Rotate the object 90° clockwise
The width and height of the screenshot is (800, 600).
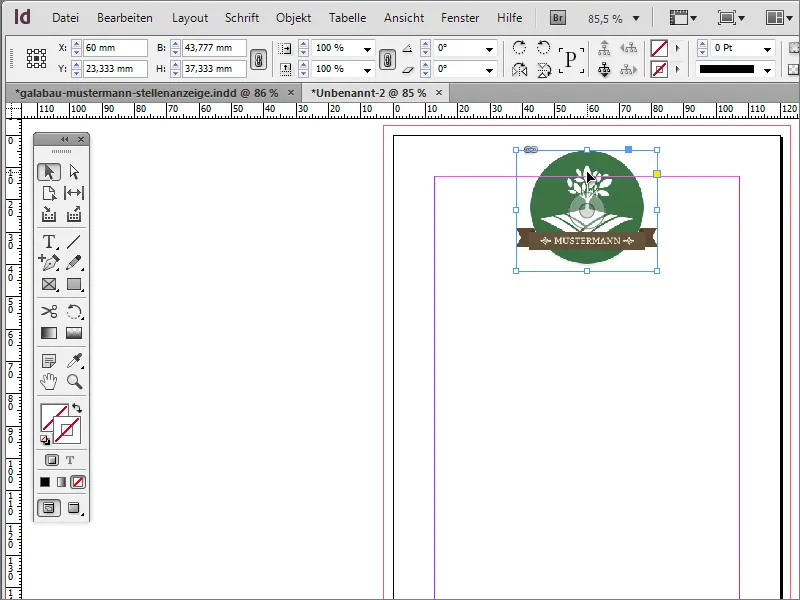(x=519, y=47)
